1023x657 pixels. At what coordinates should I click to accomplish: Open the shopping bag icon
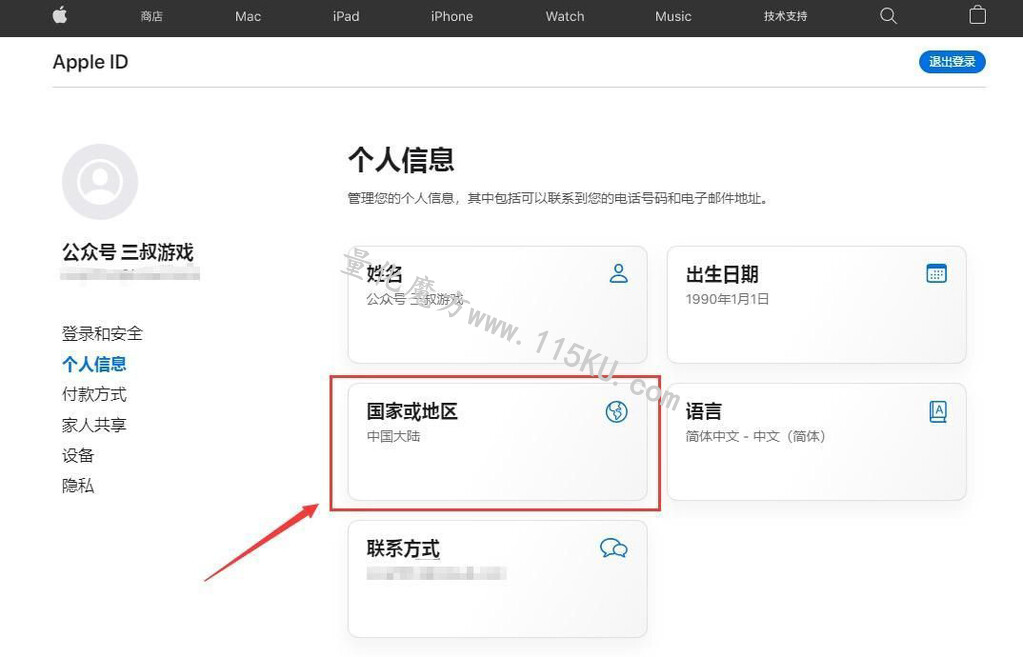click(x=977, y=15)
